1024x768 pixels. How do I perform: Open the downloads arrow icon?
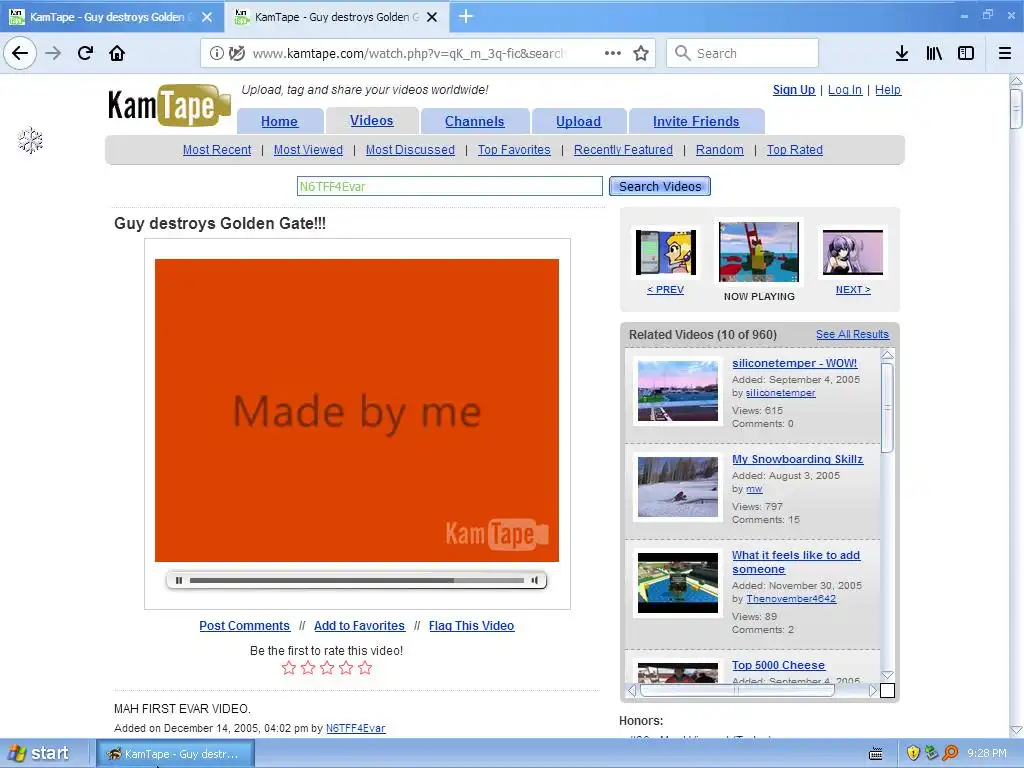click(x=902, y=54)
